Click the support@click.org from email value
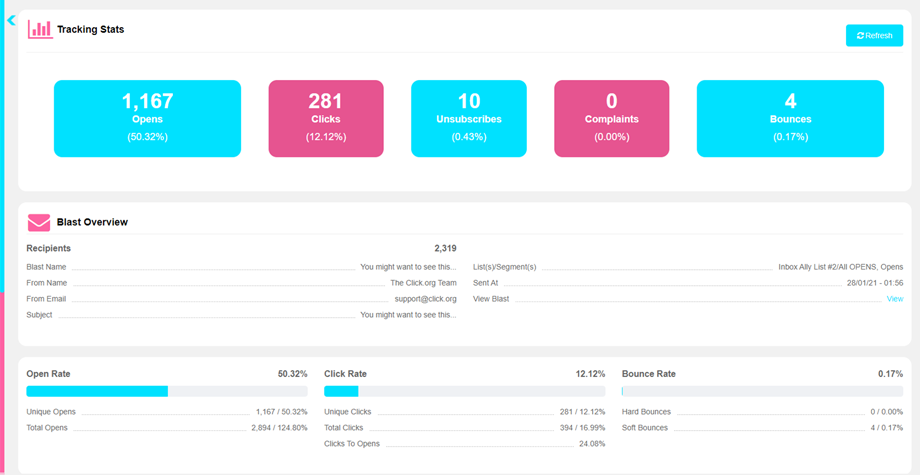The image size is (920, 475). pos(425,299)
